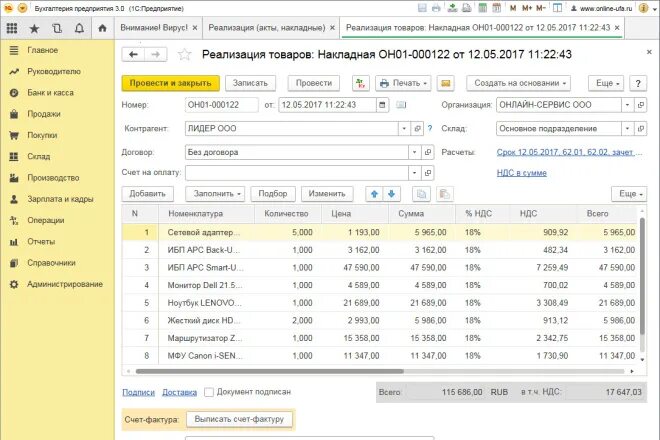Open the Главное sidebar section
This screenshot has width=660, height=440.
[43, 50]
